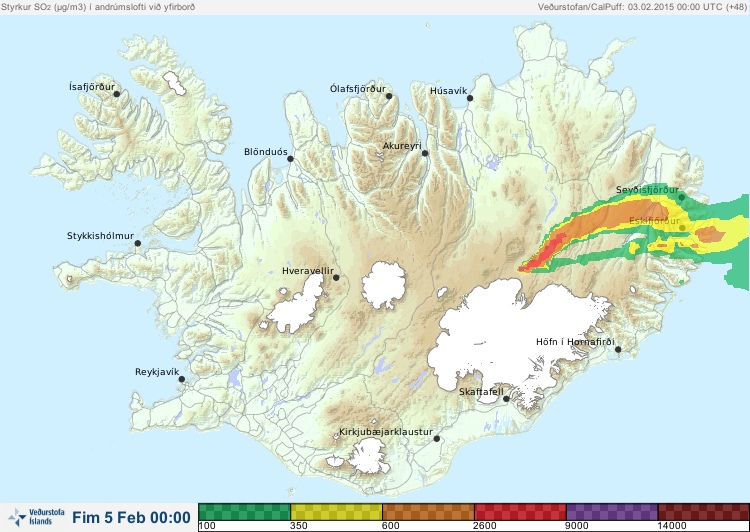This screenshot has height=532, width=750.
Task: Click the black dot marking Ólafsfjörður
Action: click(x=389, y=96)
